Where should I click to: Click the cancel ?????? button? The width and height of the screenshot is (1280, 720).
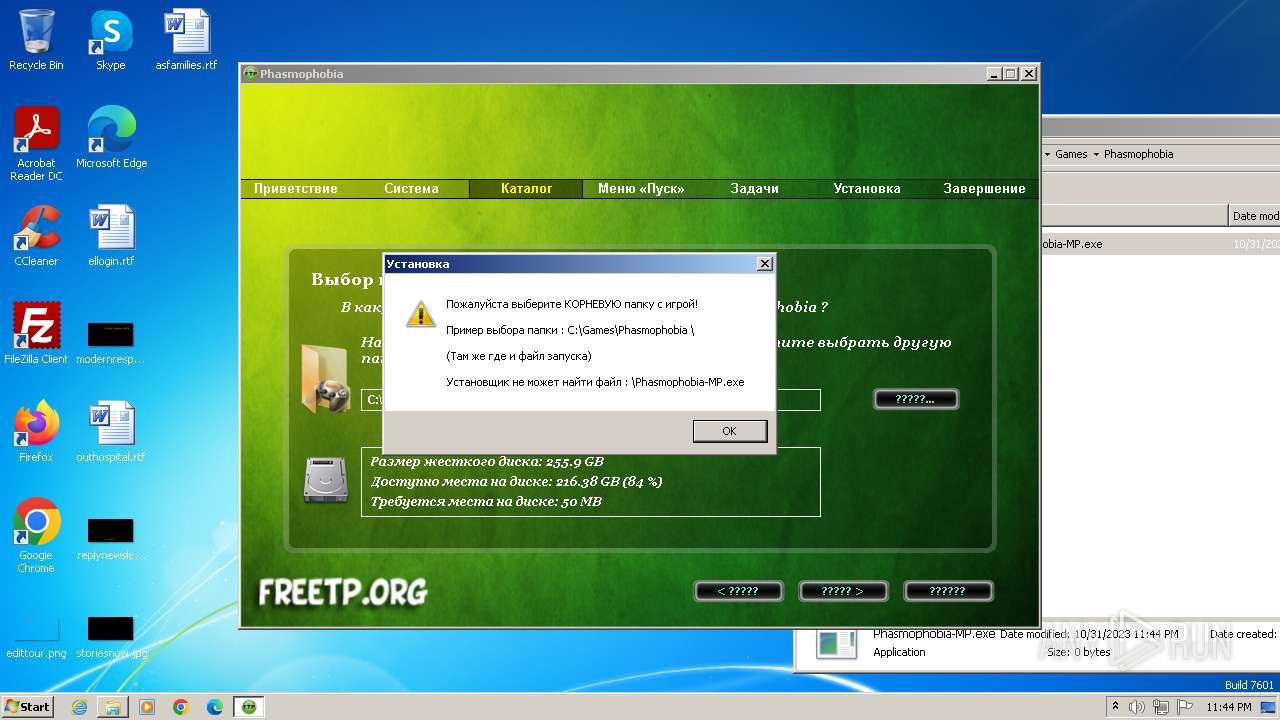click(x=947, y=591)
